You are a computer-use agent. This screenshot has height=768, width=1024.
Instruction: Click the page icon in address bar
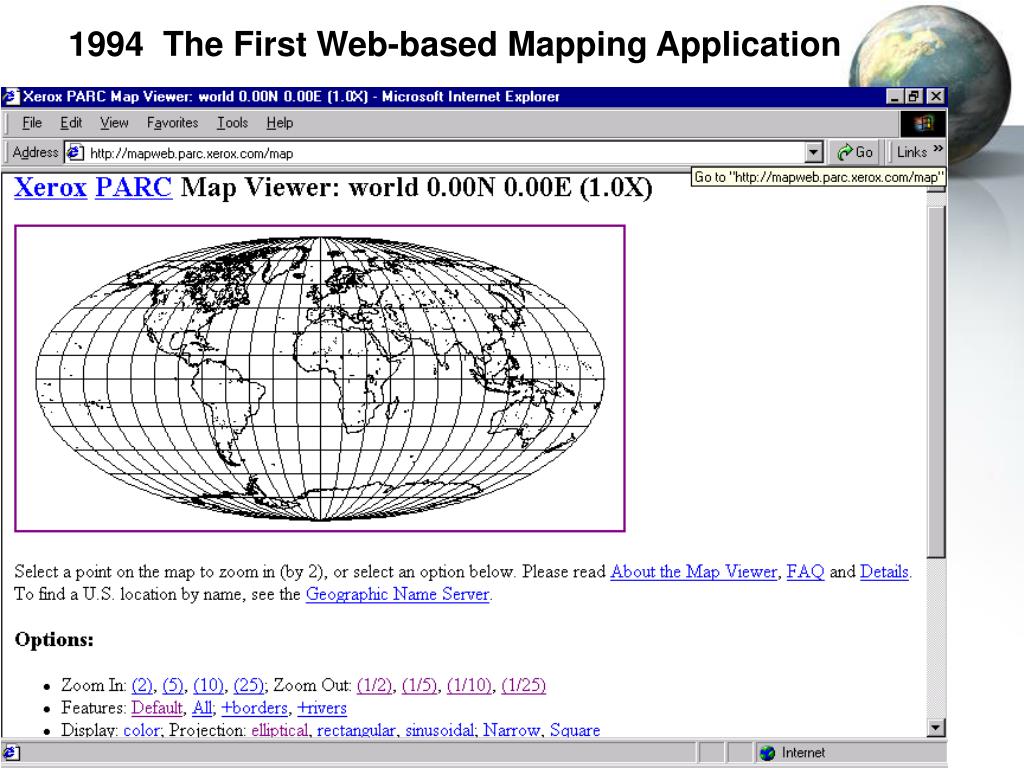75,153
